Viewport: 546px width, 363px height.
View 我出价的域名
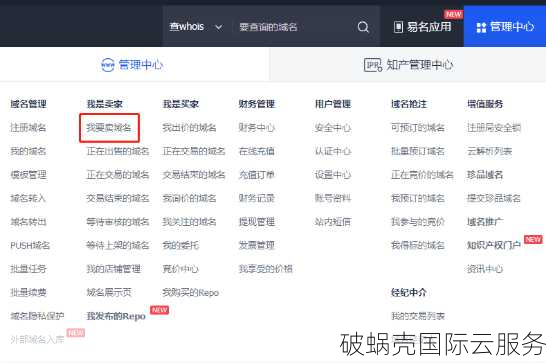[x=189, y=128]
